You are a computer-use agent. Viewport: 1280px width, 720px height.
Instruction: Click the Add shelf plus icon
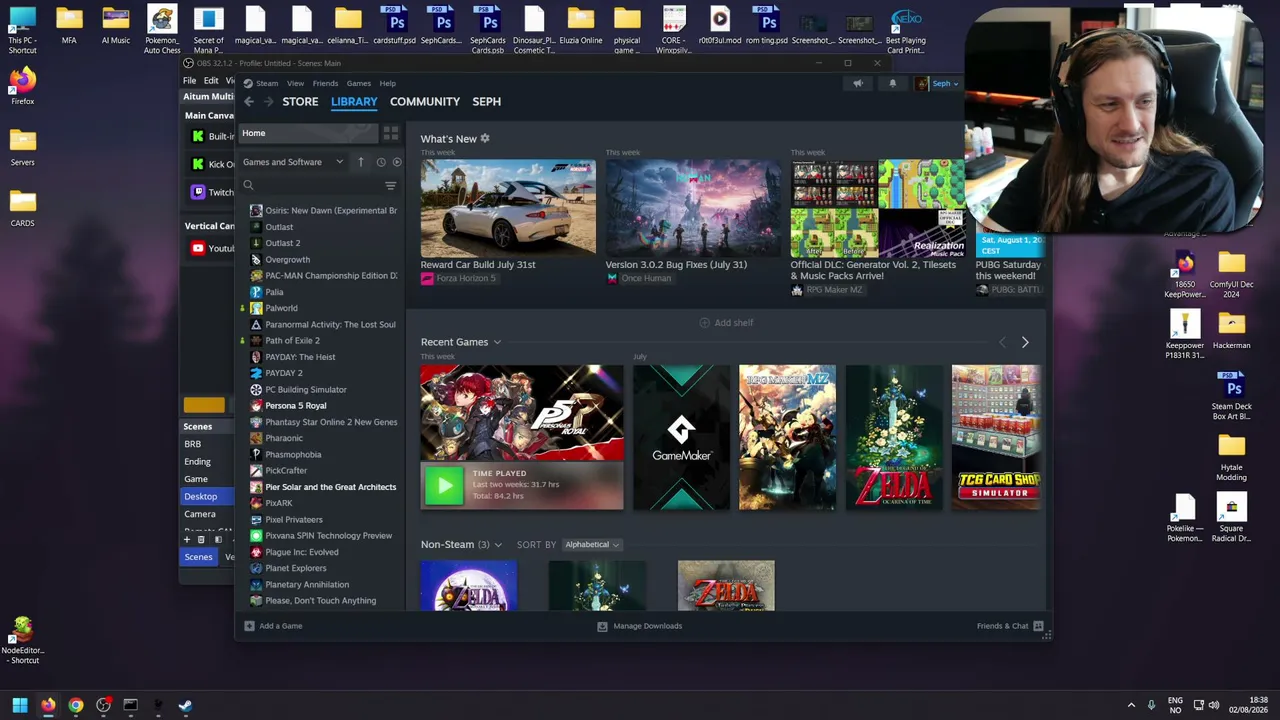click(x=704, y=323)
